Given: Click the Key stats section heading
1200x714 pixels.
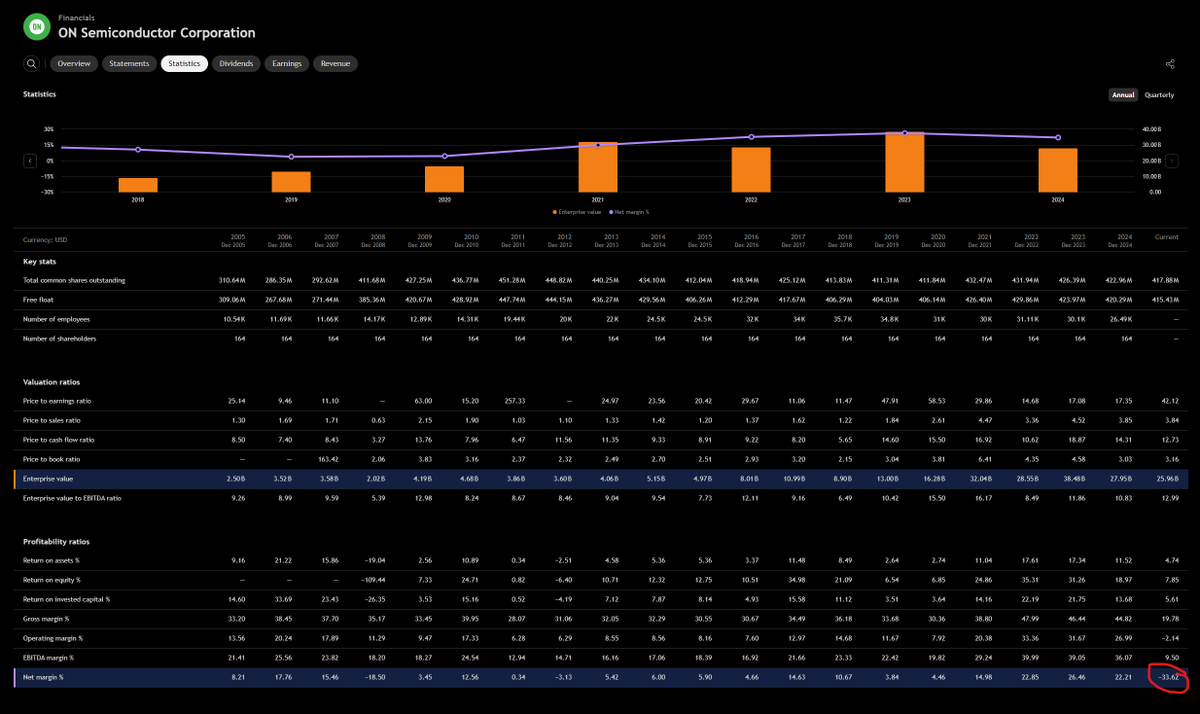Looking at the screenshot, I should pyautogui.click(x=39, y=261).
